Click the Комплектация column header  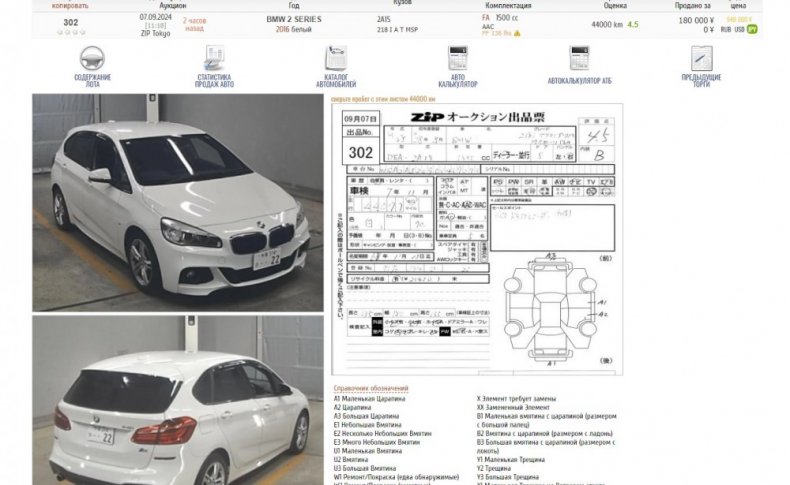(508, 6)
